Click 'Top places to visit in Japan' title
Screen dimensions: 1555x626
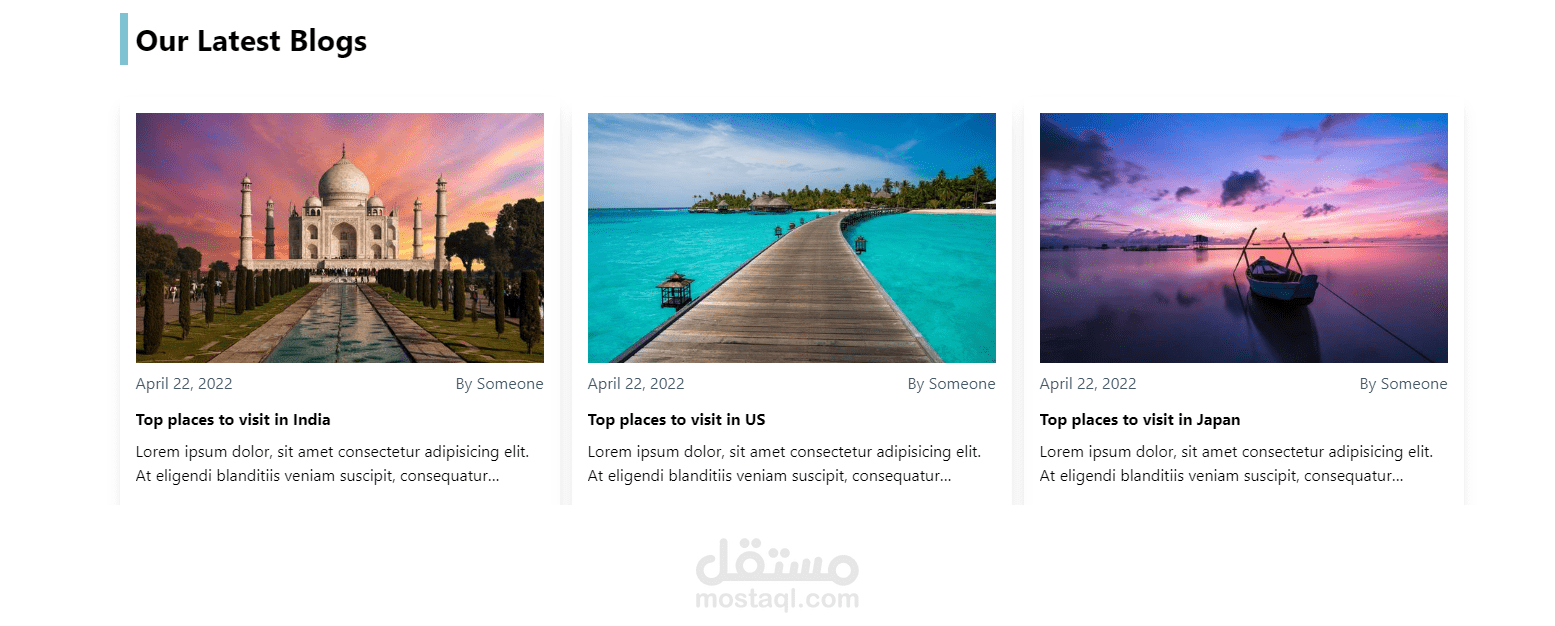[1140, 420]
